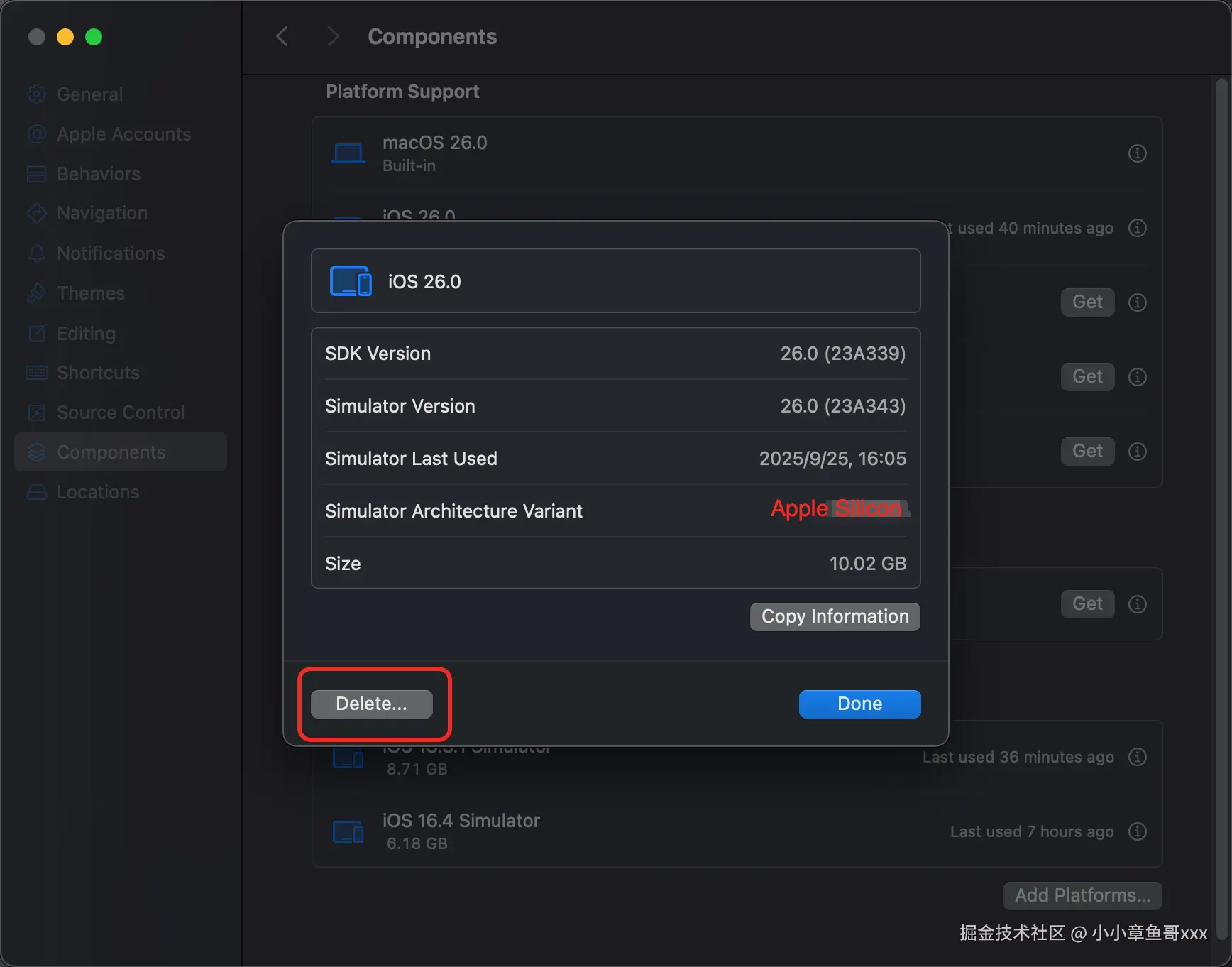1232x967 pixels.
Task: Click the back chevron in the toolbar
Action: tap(282, 36)
